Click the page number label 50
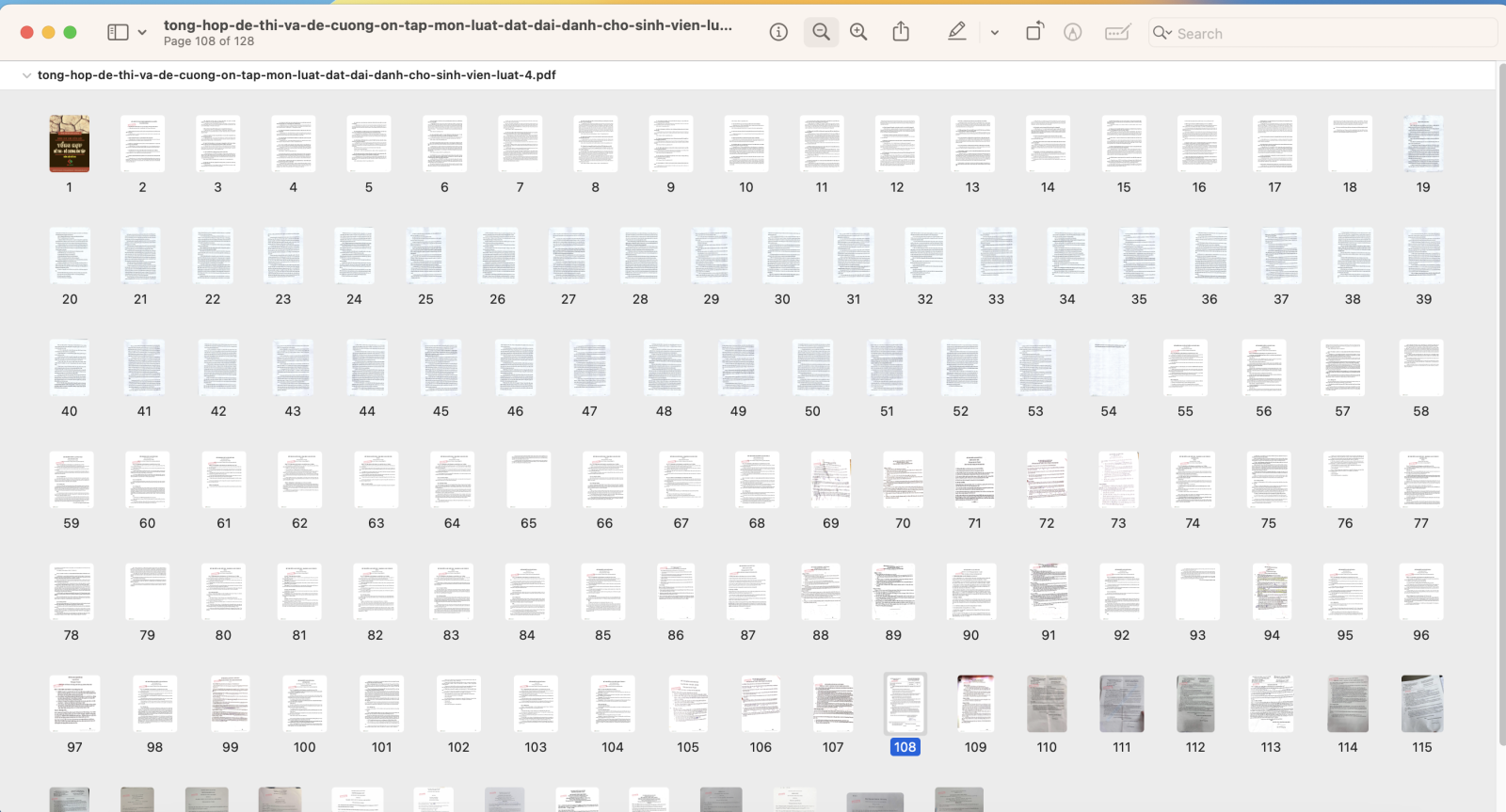1506x812 pixels. click(x=812, y=411)
